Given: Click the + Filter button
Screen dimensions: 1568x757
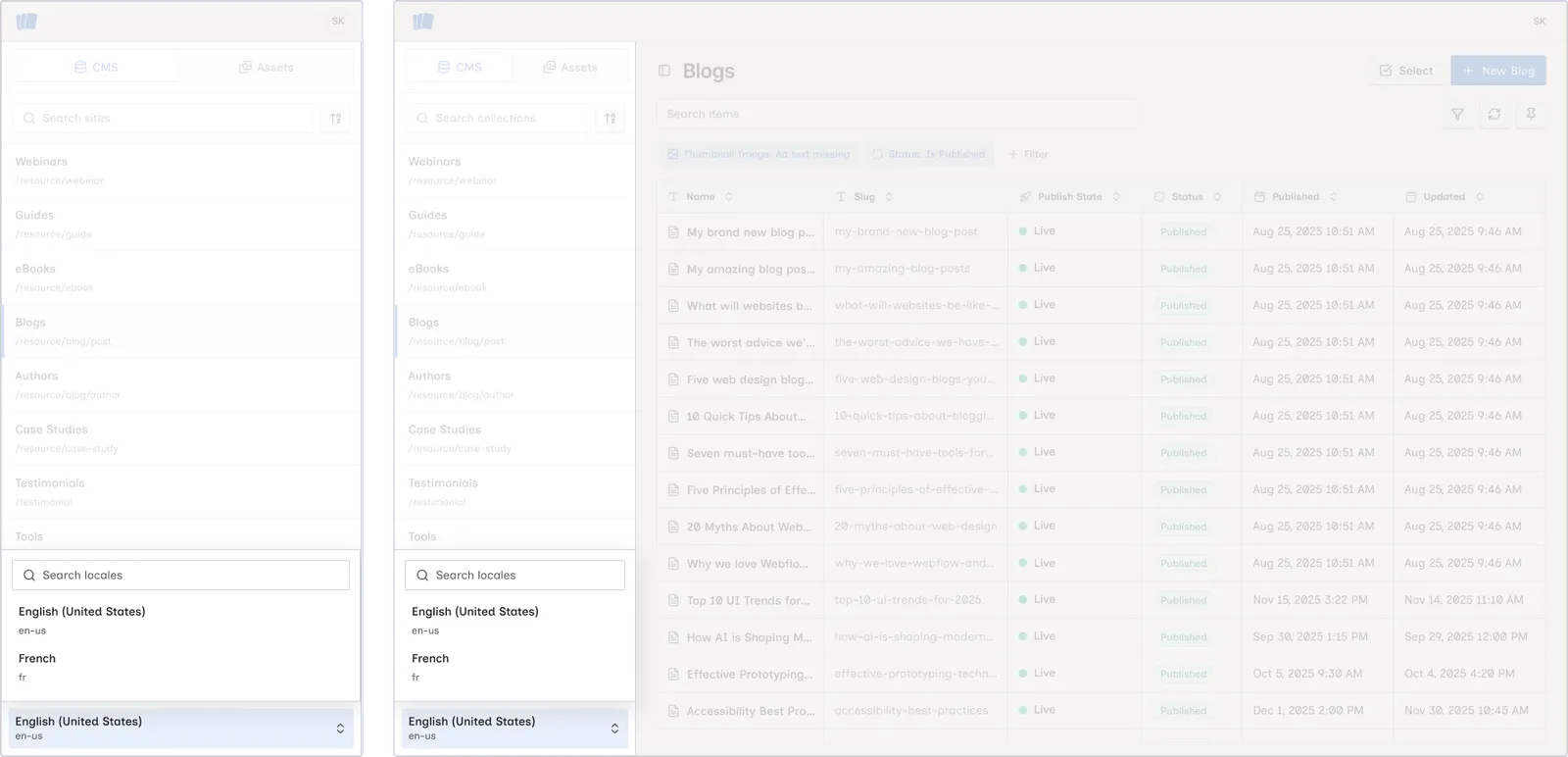Looking at the screenshot, I should pyautogui.click(x=1029, y=155).
